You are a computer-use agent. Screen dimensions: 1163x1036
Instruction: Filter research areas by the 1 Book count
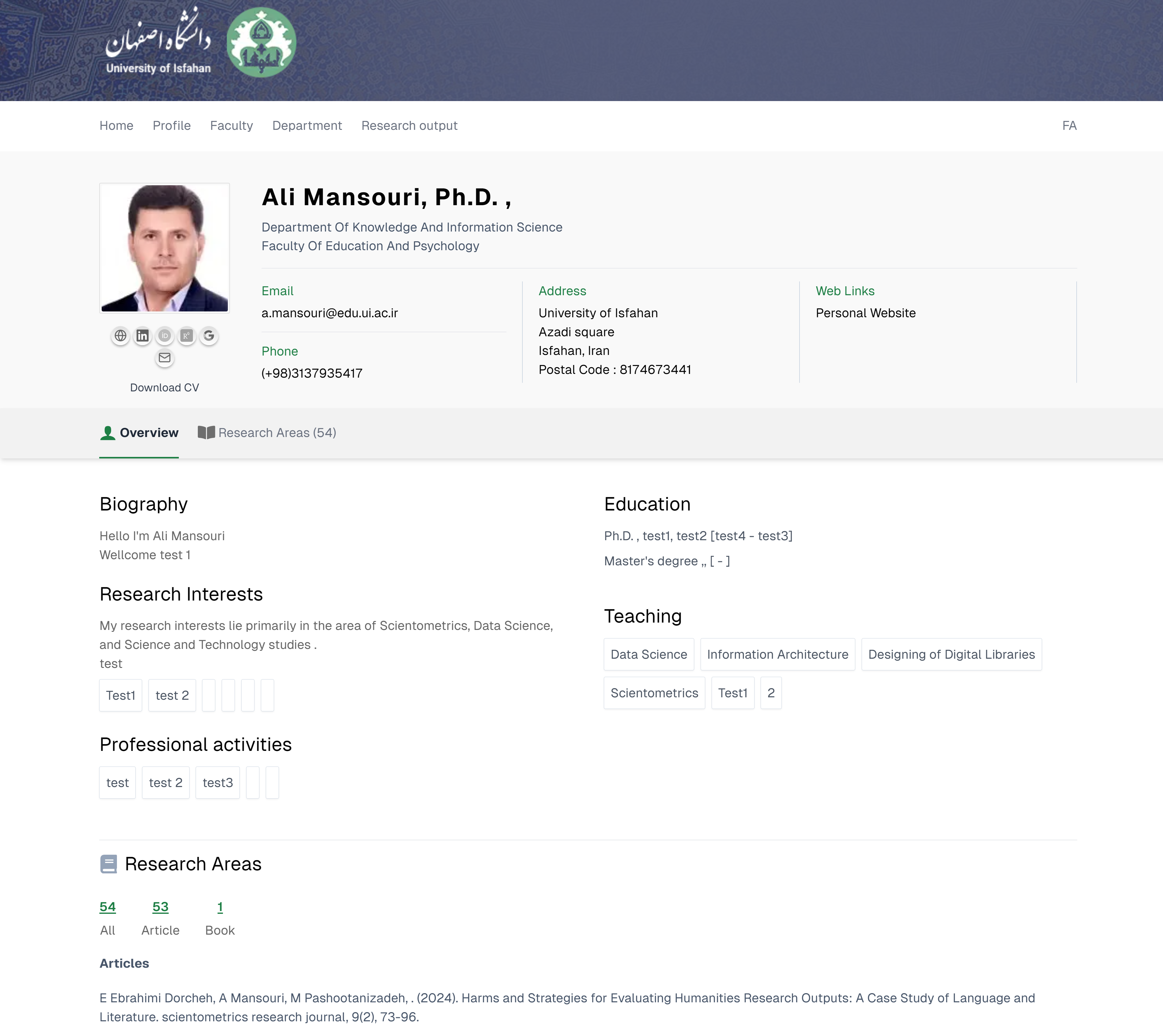click(x=220, y=907)
